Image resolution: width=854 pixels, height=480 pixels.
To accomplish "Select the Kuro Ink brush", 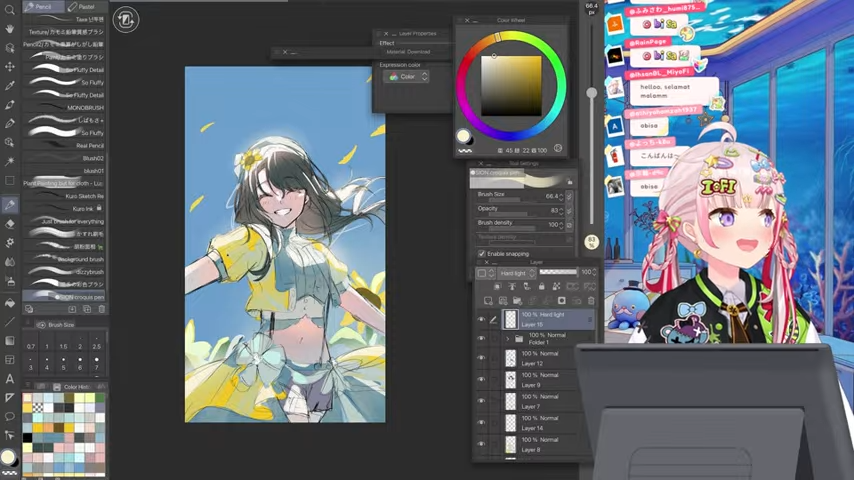I will (x=64, y=209).
